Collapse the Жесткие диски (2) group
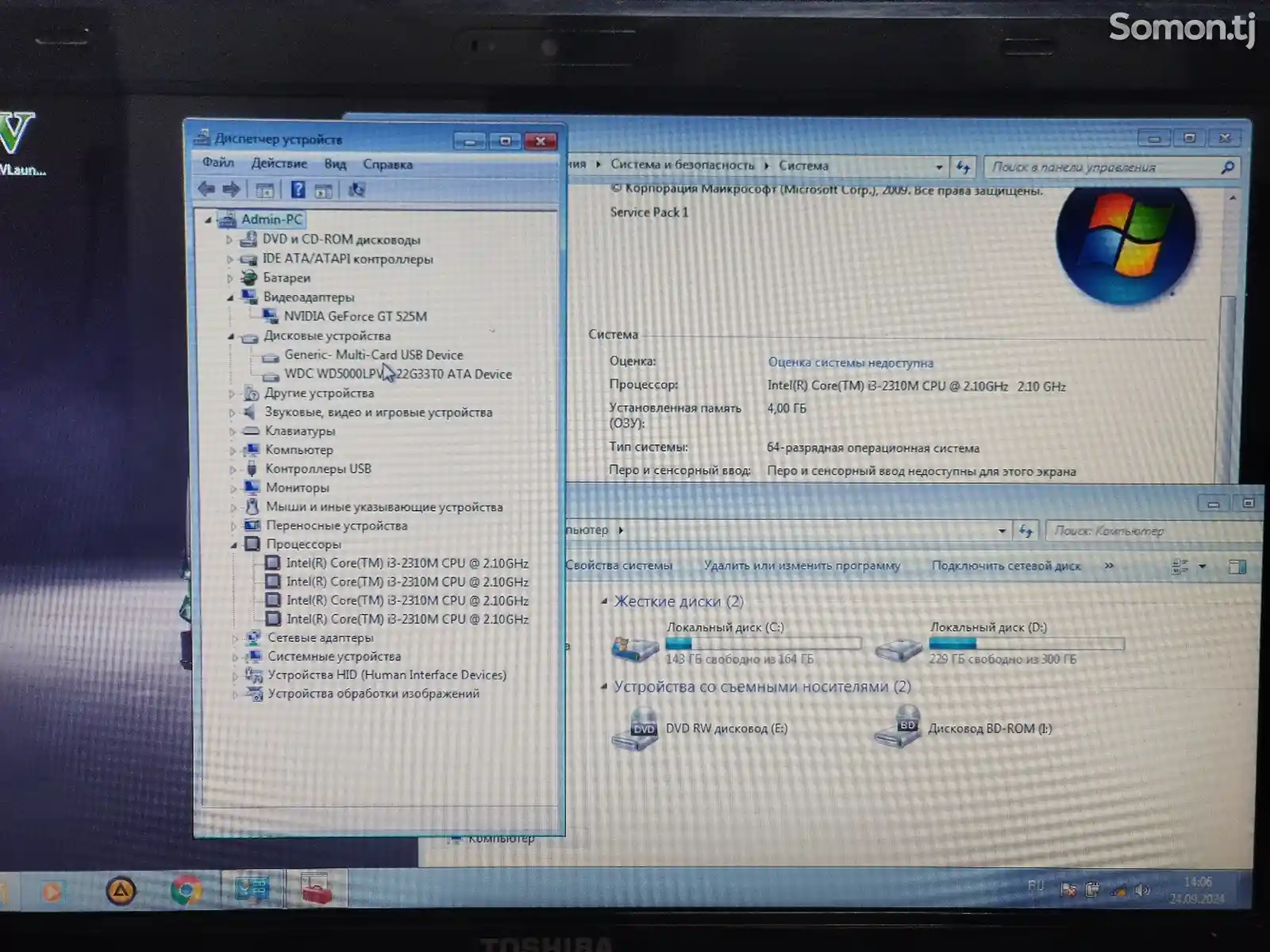 tap(604, 601)
